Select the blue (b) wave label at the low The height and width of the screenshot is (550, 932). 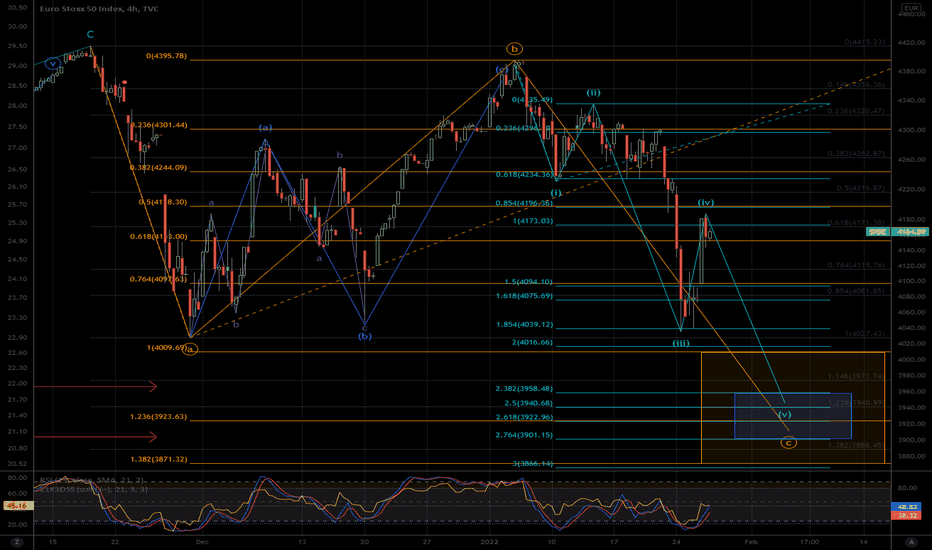tap(364, 336)
